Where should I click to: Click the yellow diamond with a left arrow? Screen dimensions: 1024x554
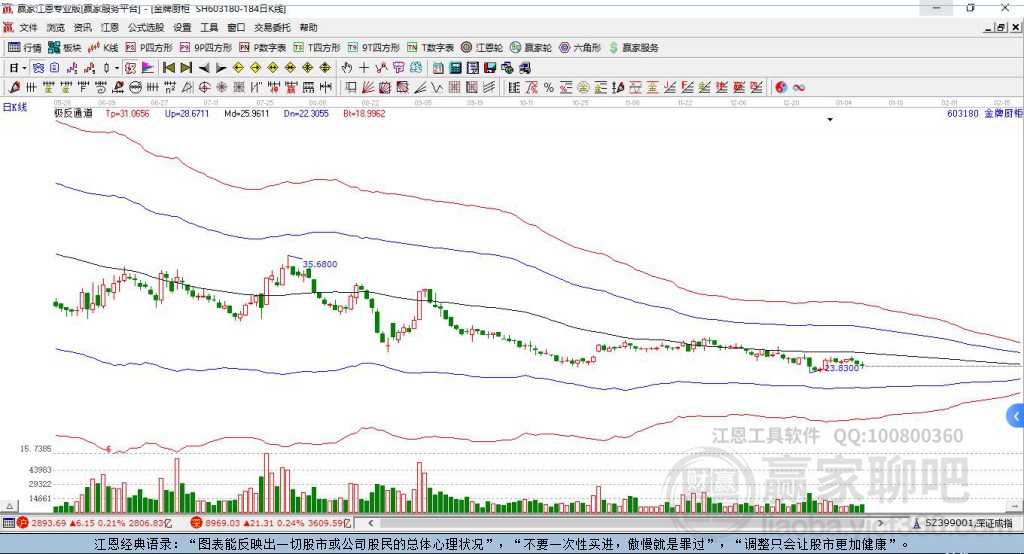(238, 68)
